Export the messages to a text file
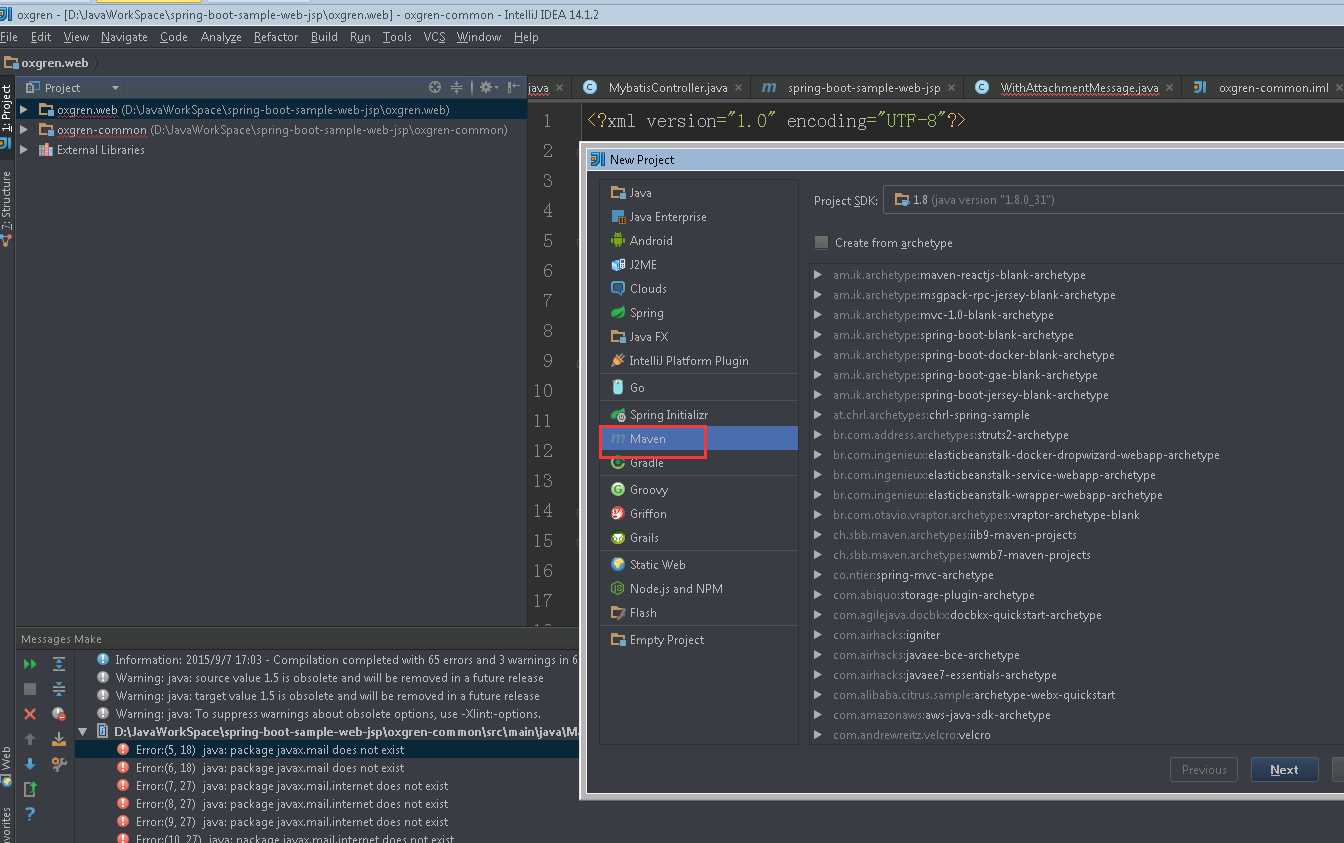The image size is (1344, 843). pyautogui.click(x=30, y=789)
